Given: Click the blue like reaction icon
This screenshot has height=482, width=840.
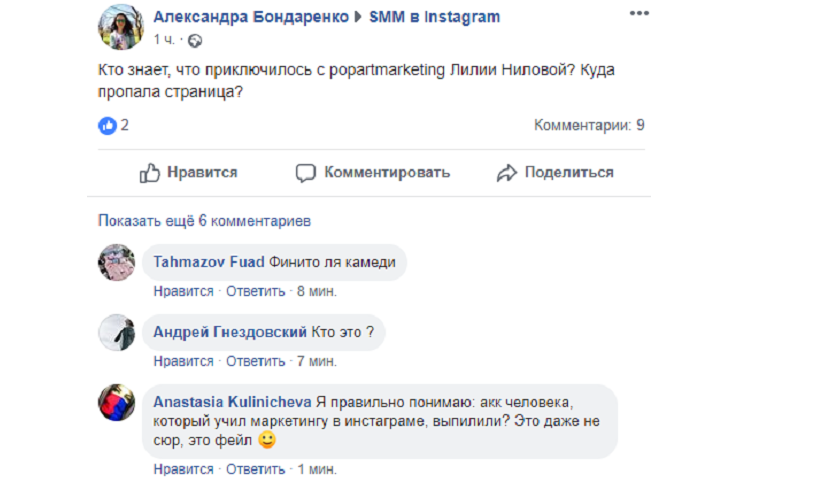Looking at the screenshot, I should pos(107,126).
